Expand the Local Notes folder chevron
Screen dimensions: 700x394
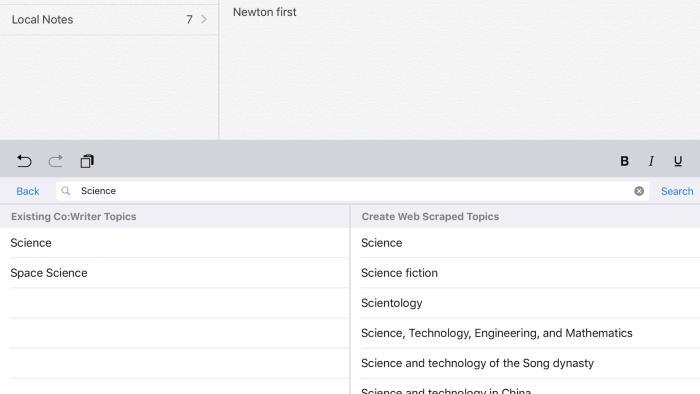pos(204,19)
